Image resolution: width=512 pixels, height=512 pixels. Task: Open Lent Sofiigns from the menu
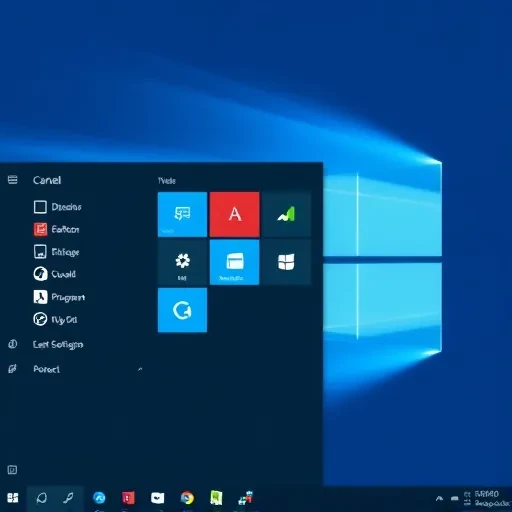click(58, 344)
